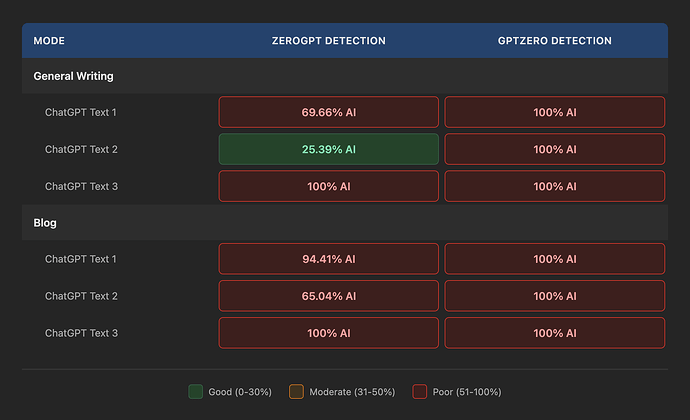The width and height of the screenshot is (690, 420).
Task: Click ChatGPT Text 2 under General Writing
Action: 81,149
